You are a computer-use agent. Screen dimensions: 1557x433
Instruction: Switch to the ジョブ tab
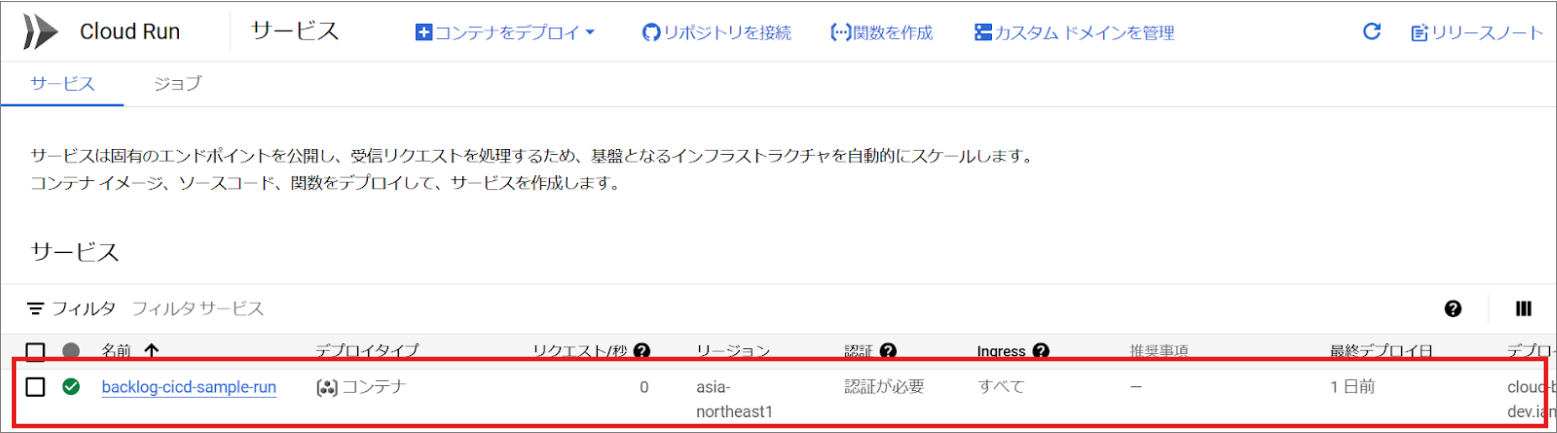(177, 84)
